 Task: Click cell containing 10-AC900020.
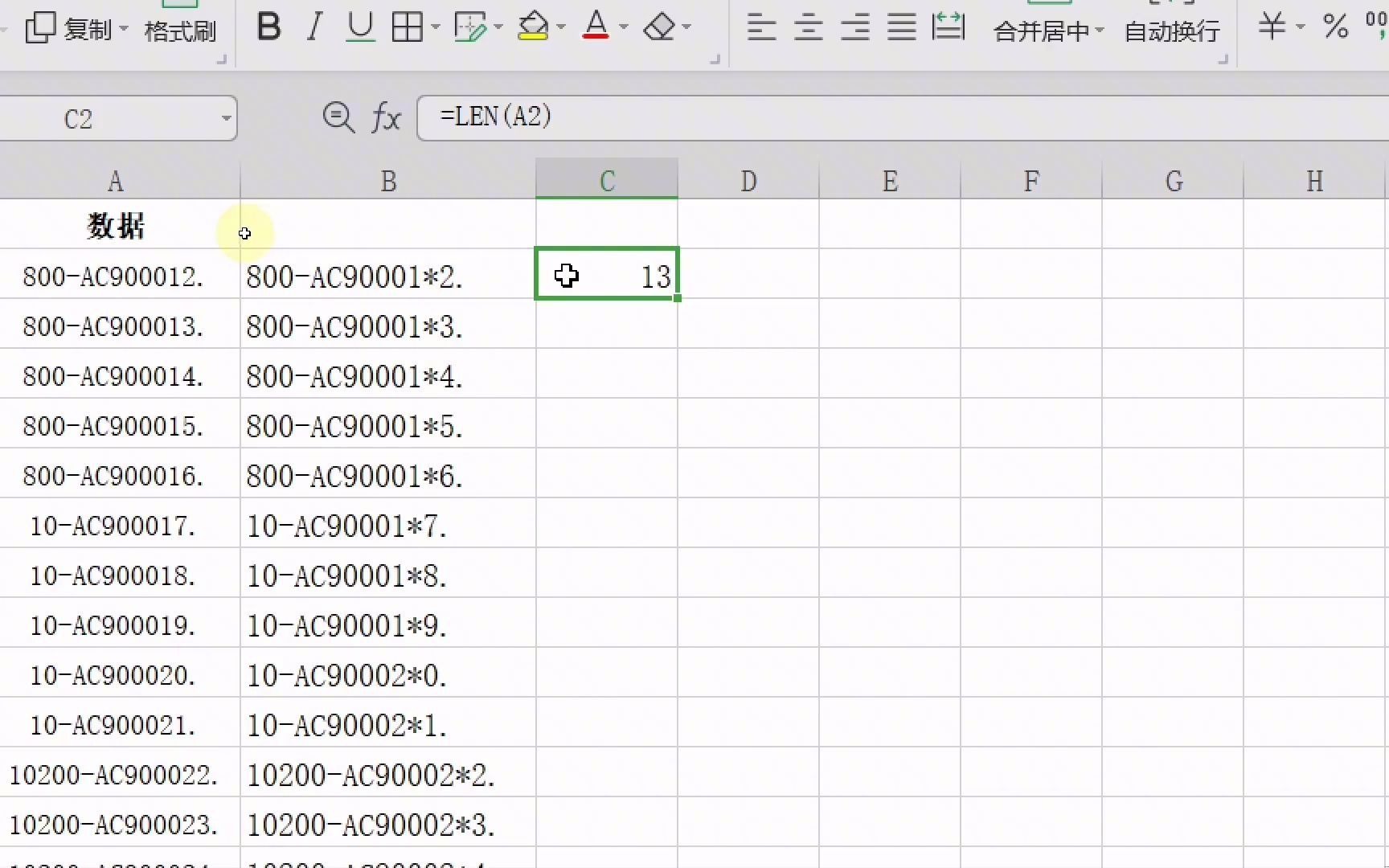tap(120, 674)
